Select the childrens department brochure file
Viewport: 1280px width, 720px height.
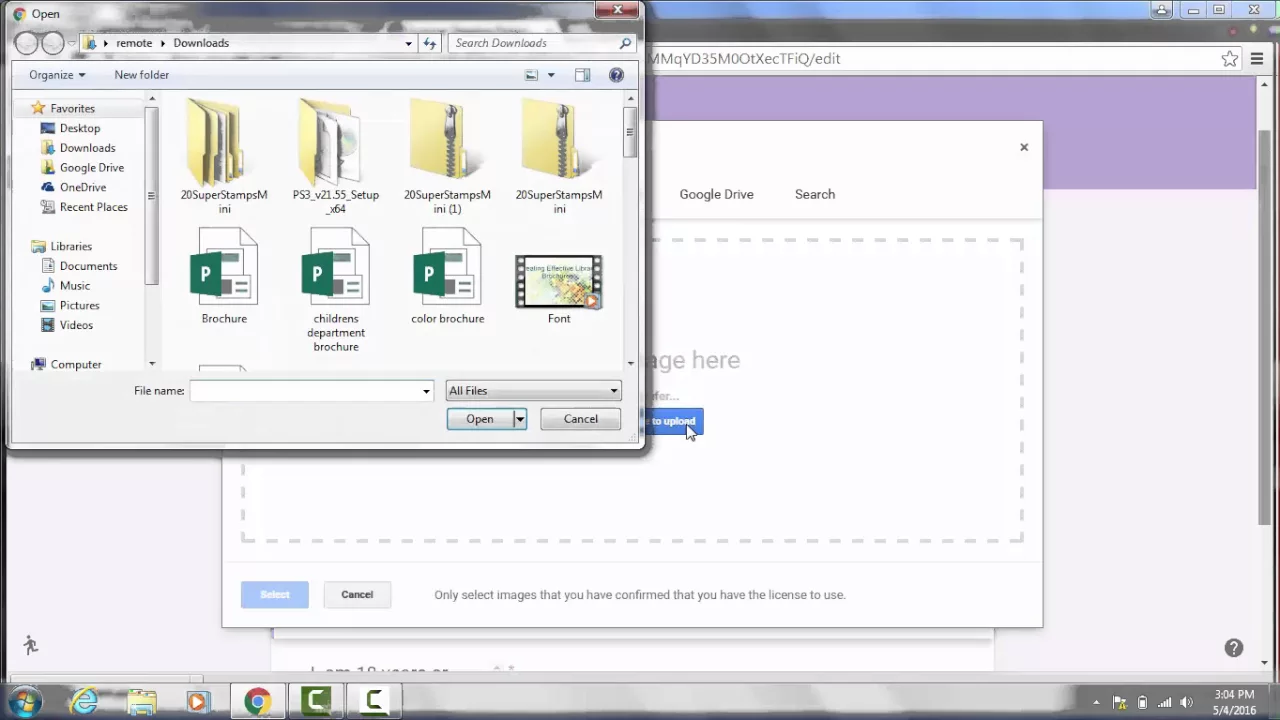click(x=336, y=289)
